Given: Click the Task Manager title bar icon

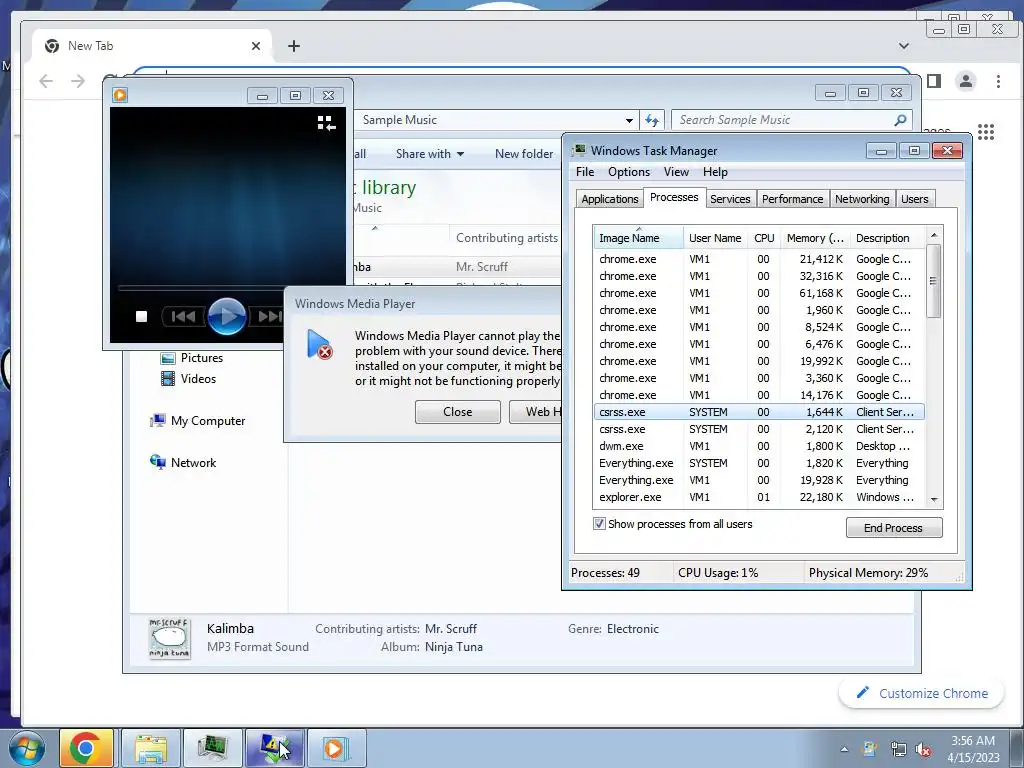Looking at the screenshot, I should [x=579, y=150].
